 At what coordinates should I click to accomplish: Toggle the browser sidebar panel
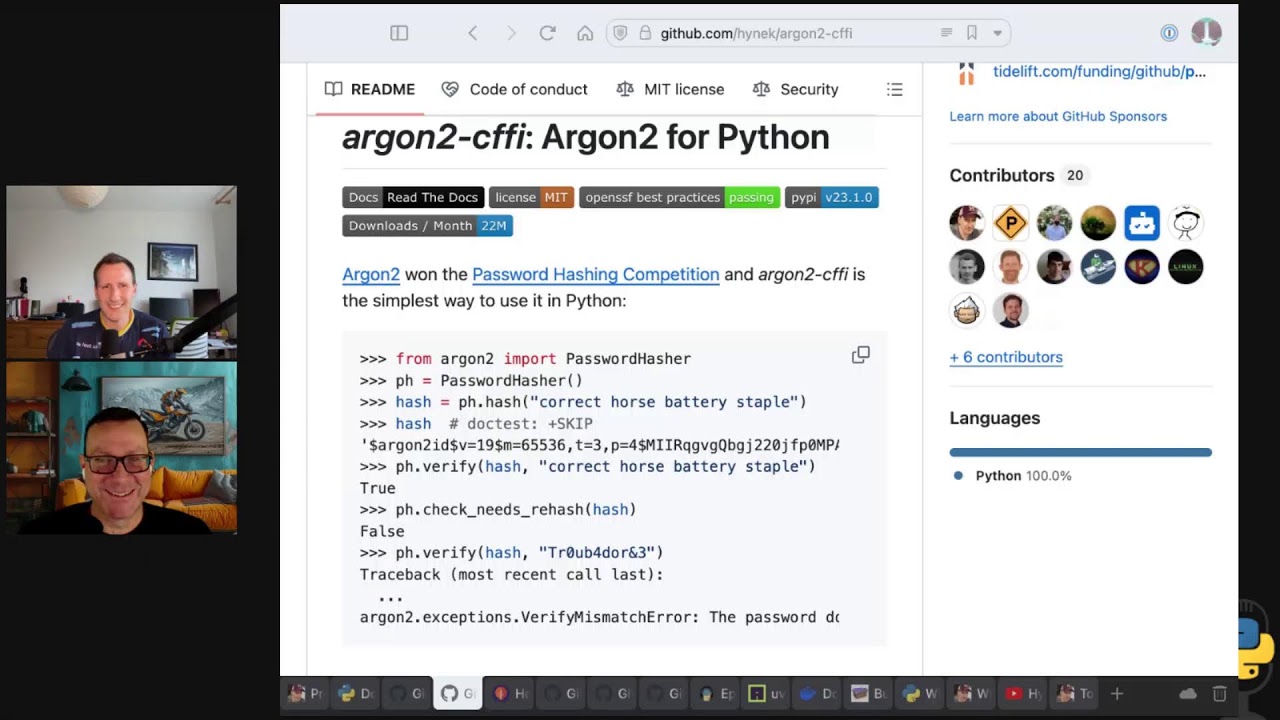coord(399,33)
